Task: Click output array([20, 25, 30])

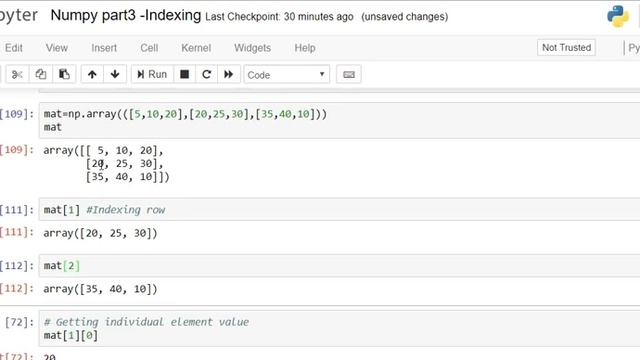Action: pyautogui.click(x=100, y=233)
